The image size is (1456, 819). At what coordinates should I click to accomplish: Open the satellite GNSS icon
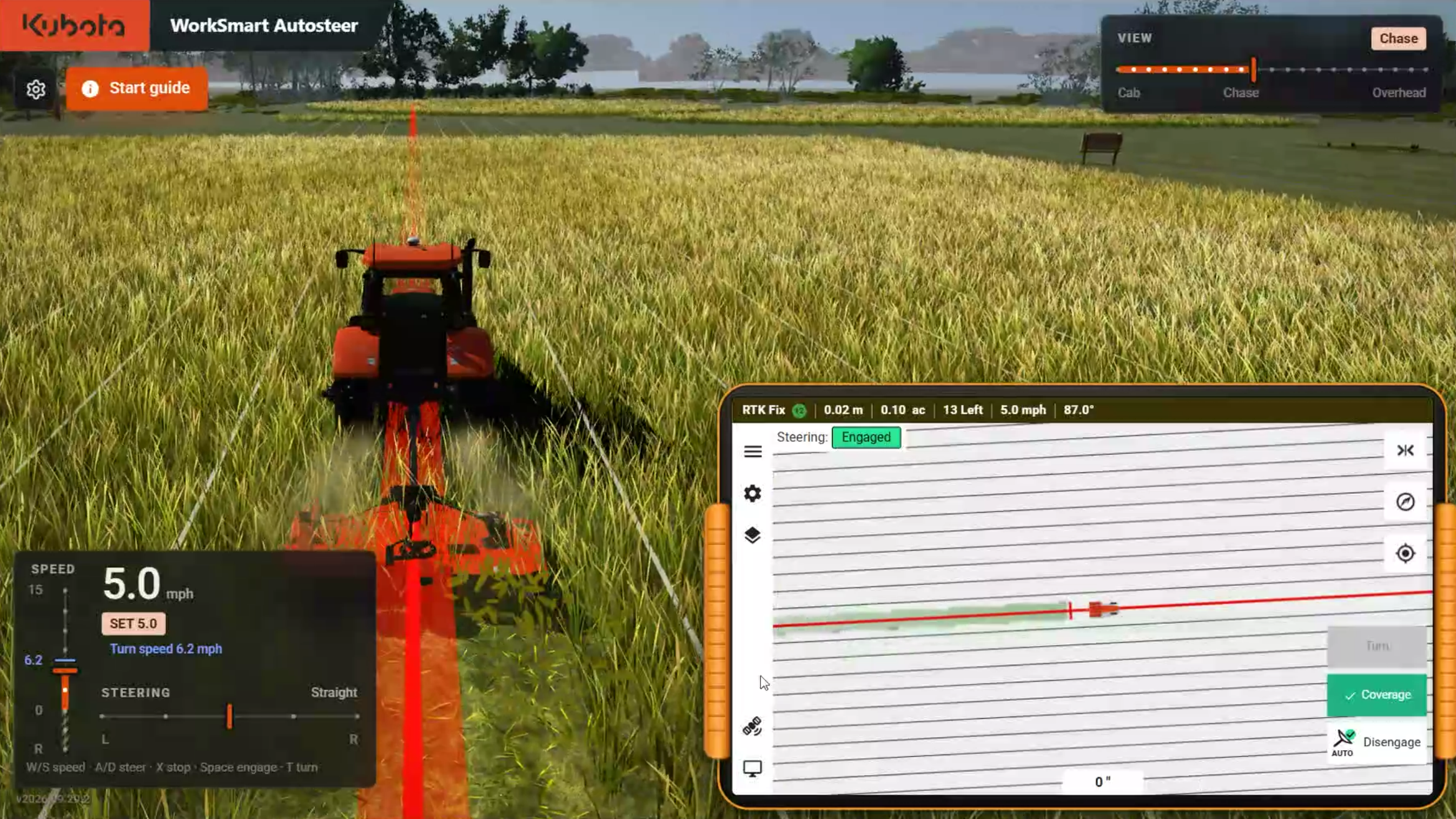(752, 726)
